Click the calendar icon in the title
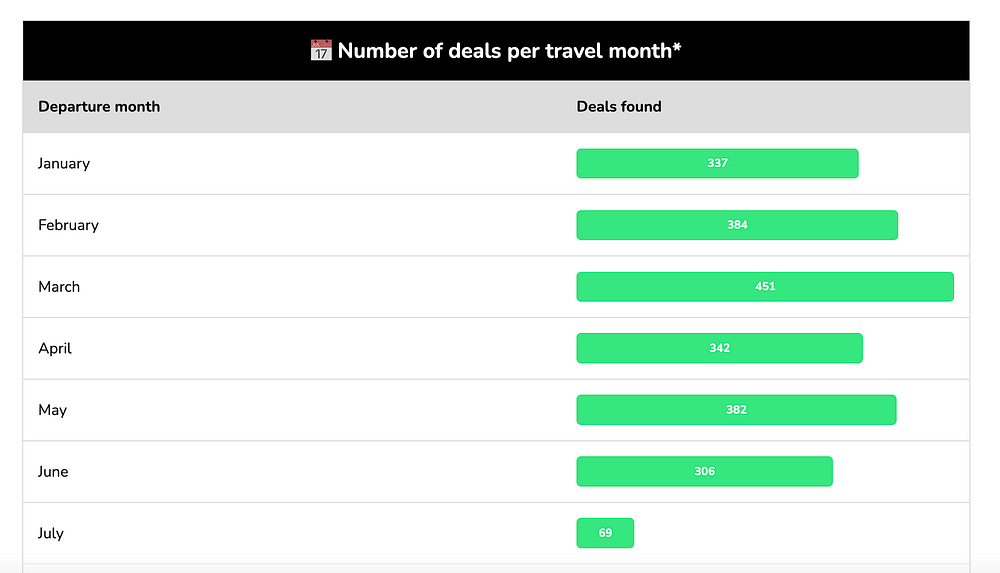This screenshot has height=573, width=1000. [321, 51]
